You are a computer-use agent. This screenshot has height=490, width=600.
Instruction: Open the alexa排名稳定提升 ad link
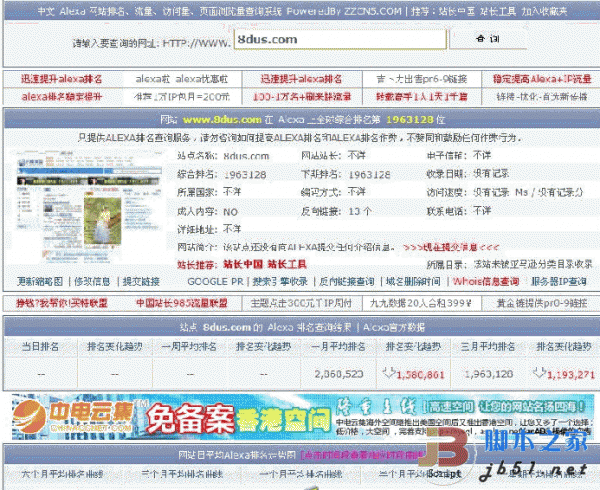[x=62, y=96]
